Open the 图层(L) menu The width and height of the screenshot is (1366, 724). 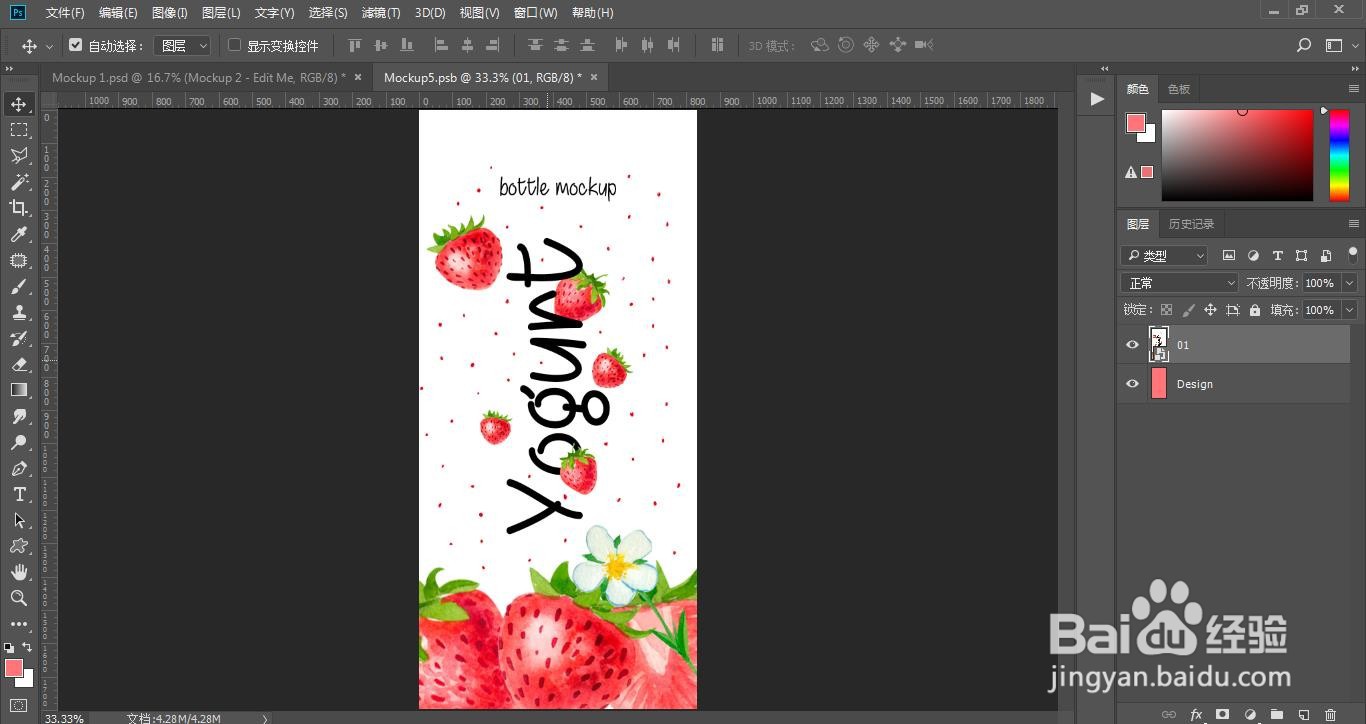click(221, 13)
